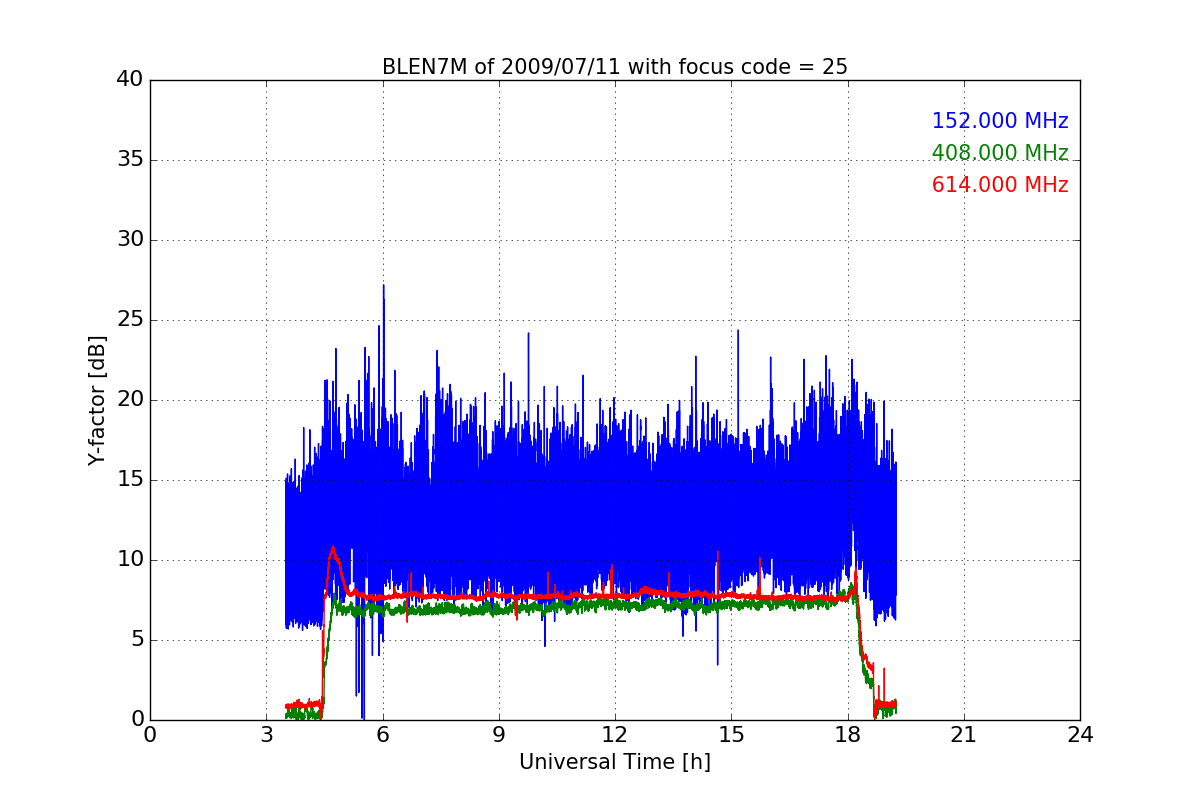This screenshot has height=800, width=1200.
Task: Click the 'Y-factor [dB]' axis label
Action: coord(97,400)
